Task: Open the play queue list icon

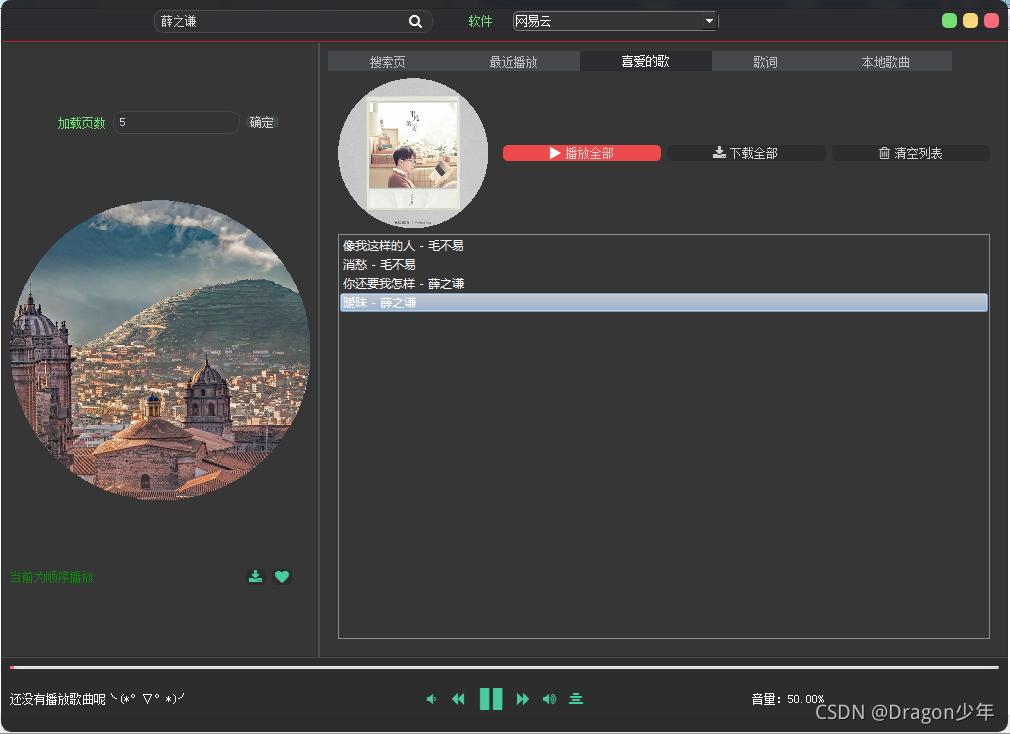Action: click(x=576, y=699)
